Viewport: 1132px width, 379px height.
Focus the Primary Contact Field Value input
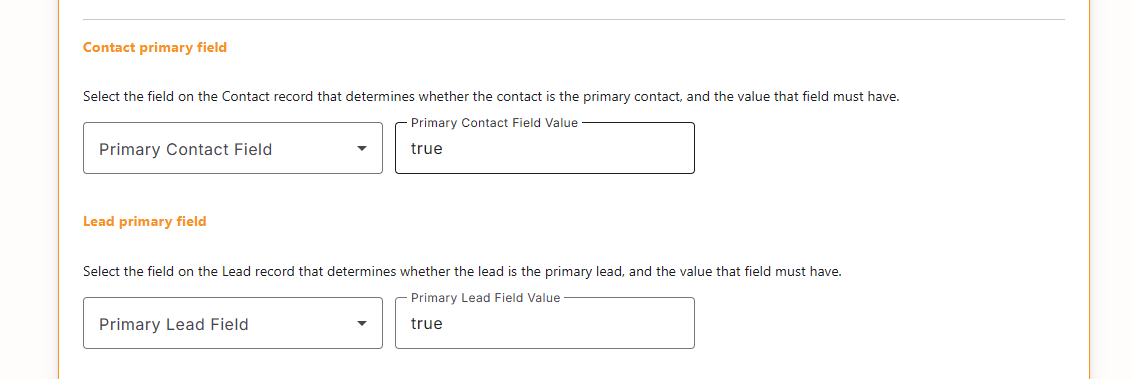545,148
